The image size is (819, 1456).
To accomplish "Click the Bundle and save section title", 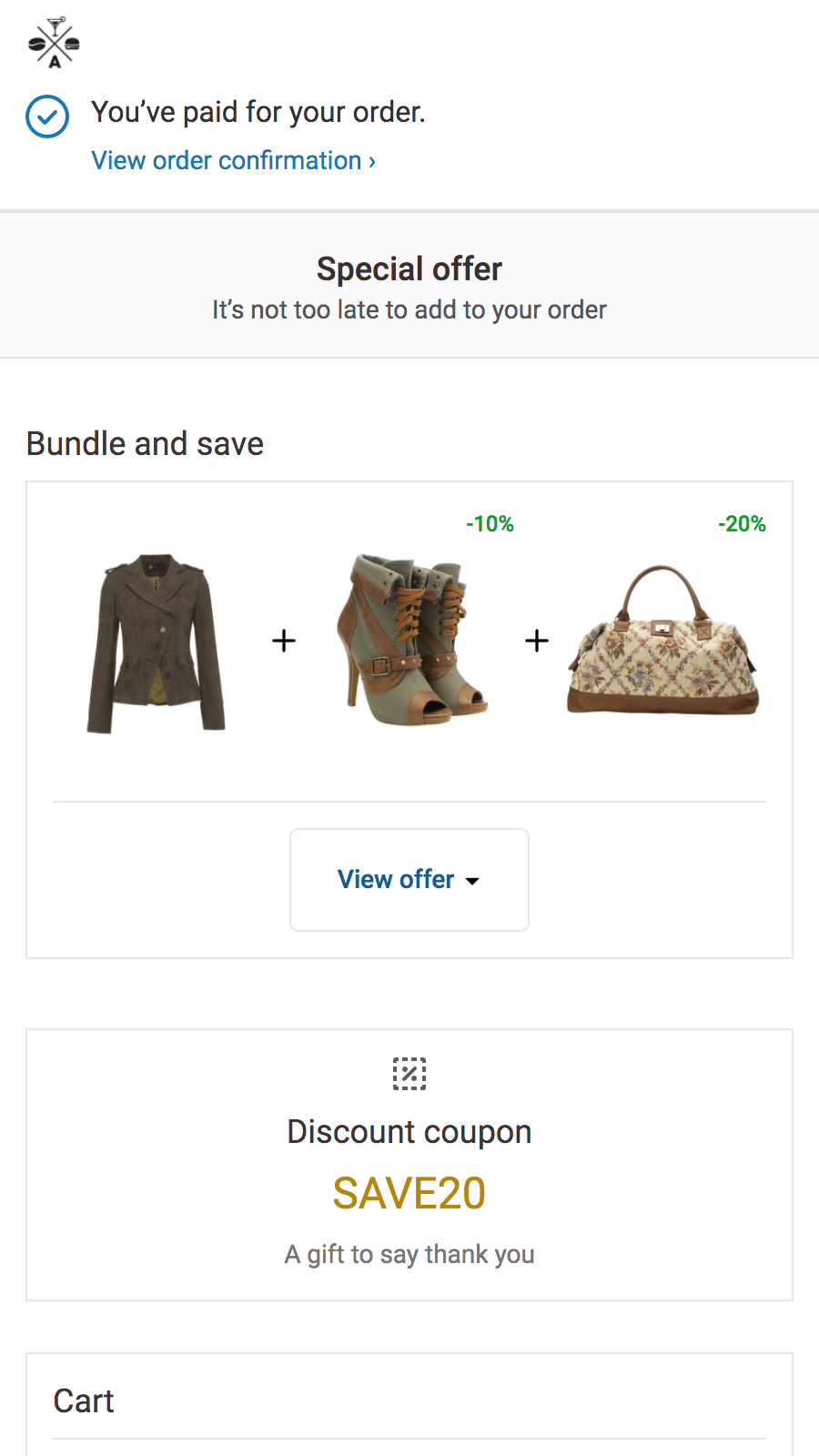I will (x=145, y=443).
